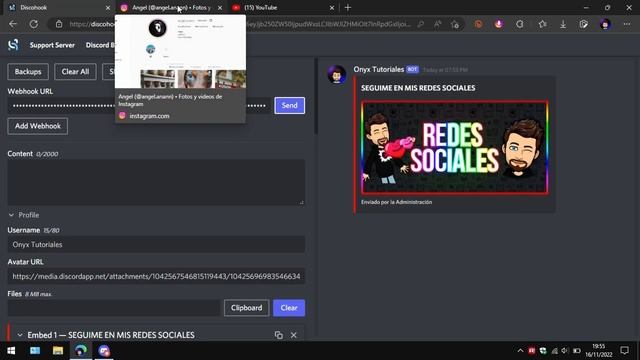Open the taskbar clock showing 19:55
This screenshot has width=640, height=360.
click(599, 351)
